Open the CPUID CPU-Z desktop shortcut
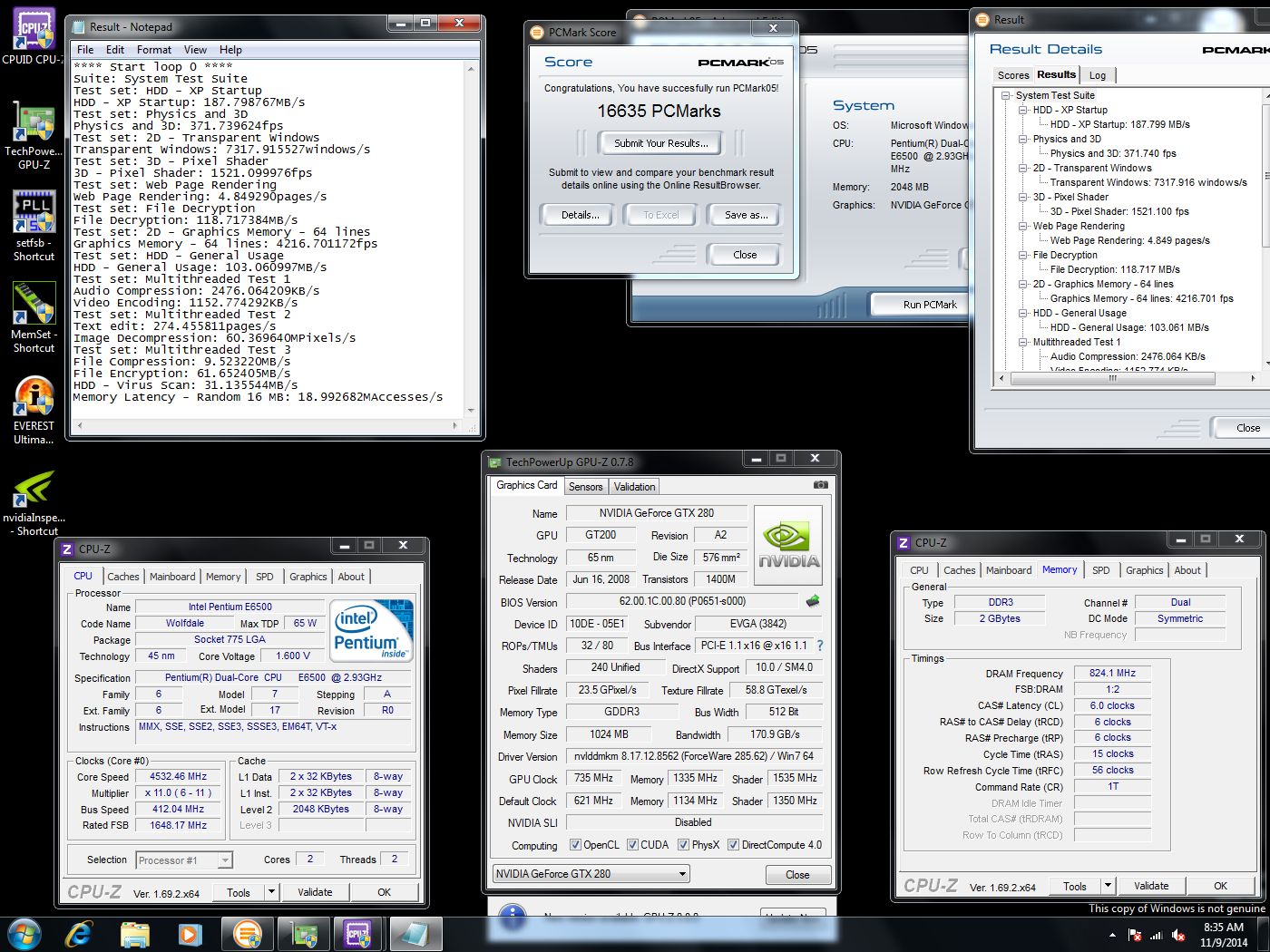The height and width of the screenshot is (952, 1270). pos(34,29)
